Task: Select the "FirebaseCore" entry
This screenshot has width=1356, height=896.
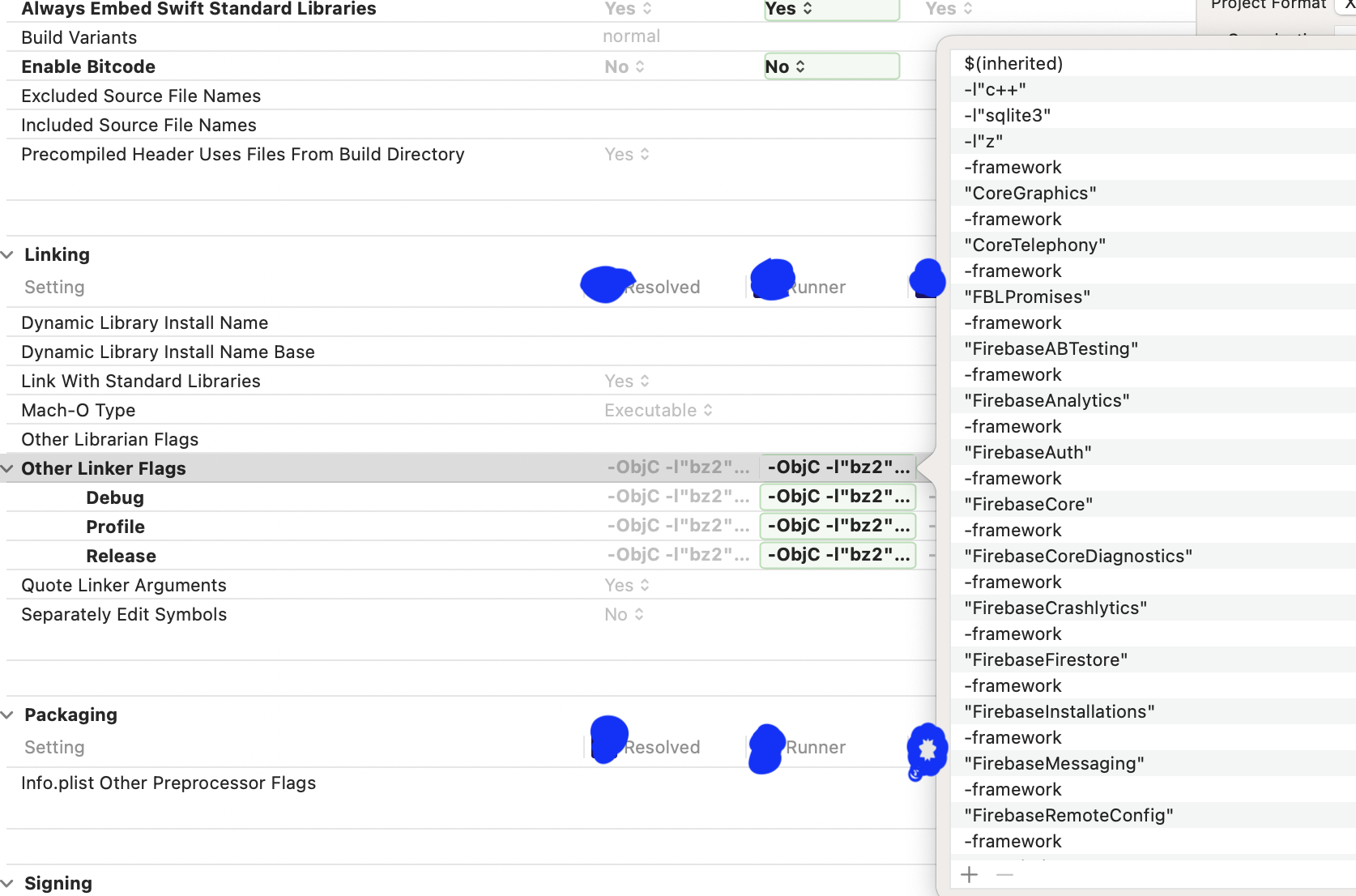Action: tap(1153, 504)
